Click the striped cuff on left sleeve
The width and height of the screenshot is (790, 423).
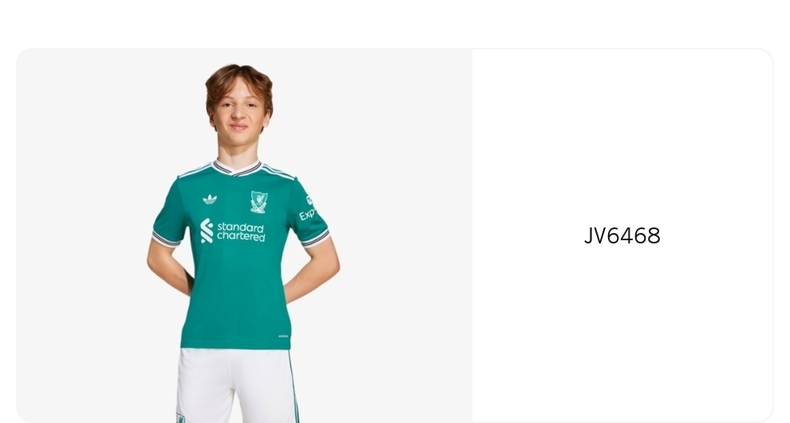166,239
